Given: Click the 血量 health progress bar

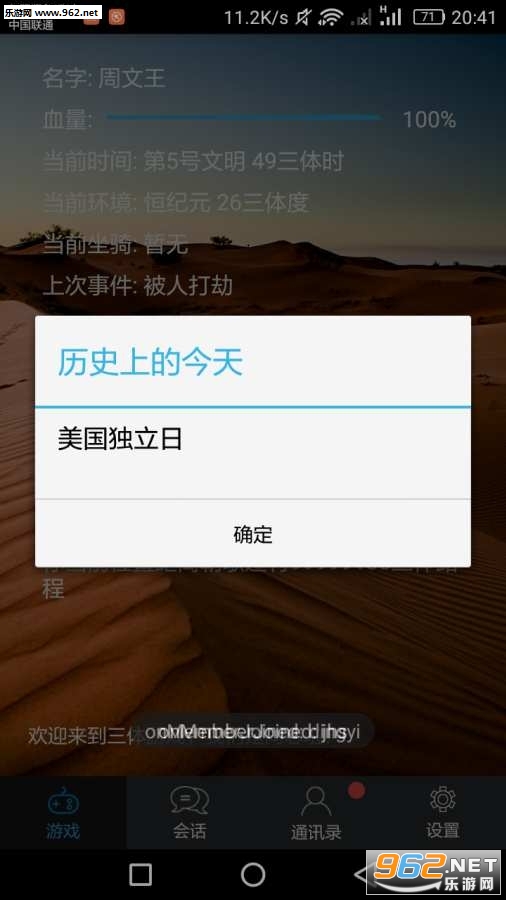Looking at the screenshot, I should click(243, 118).
